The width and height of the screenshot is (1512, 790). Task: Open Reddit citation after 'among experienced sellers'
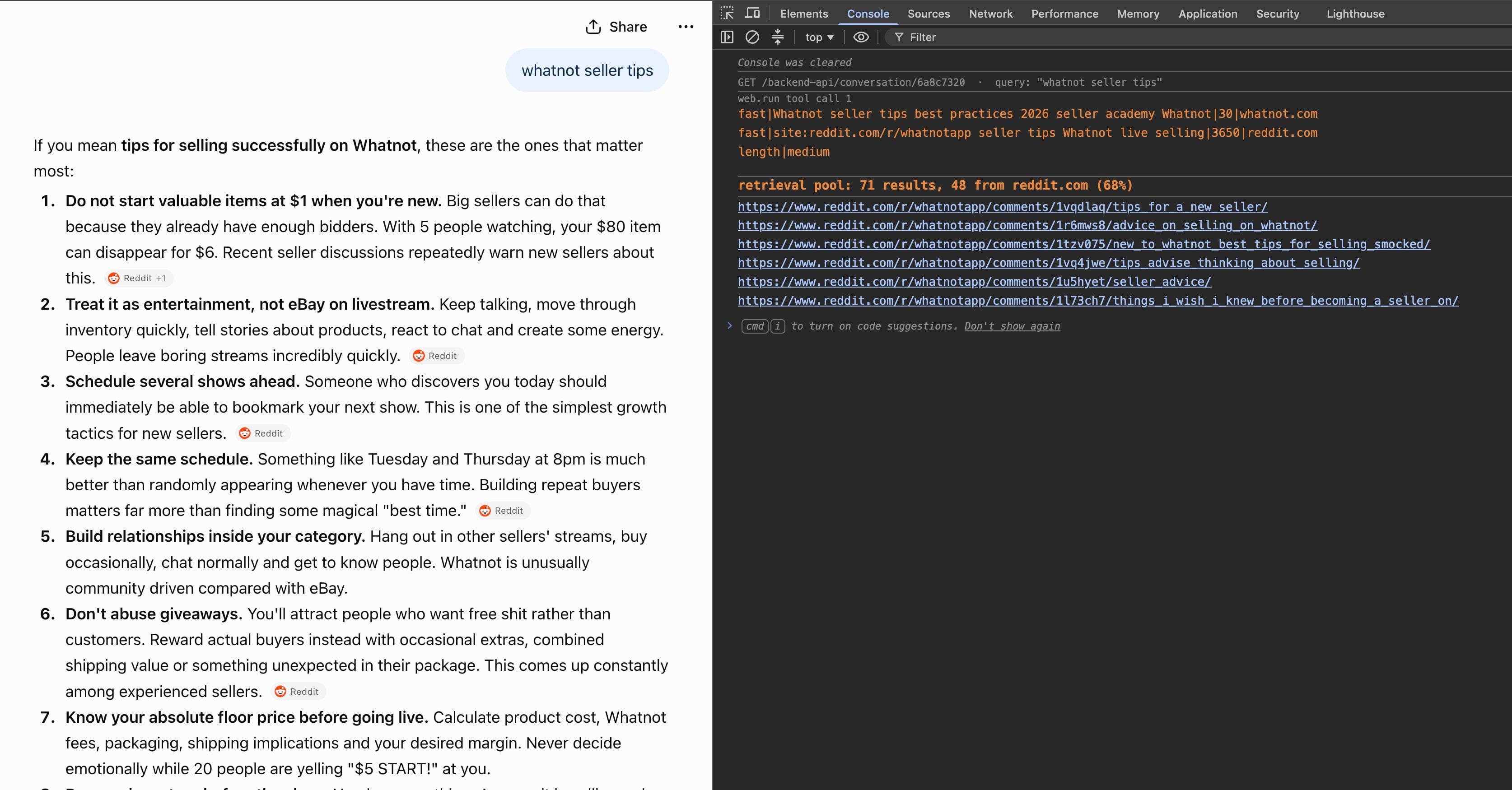click(x=298, y=692)
